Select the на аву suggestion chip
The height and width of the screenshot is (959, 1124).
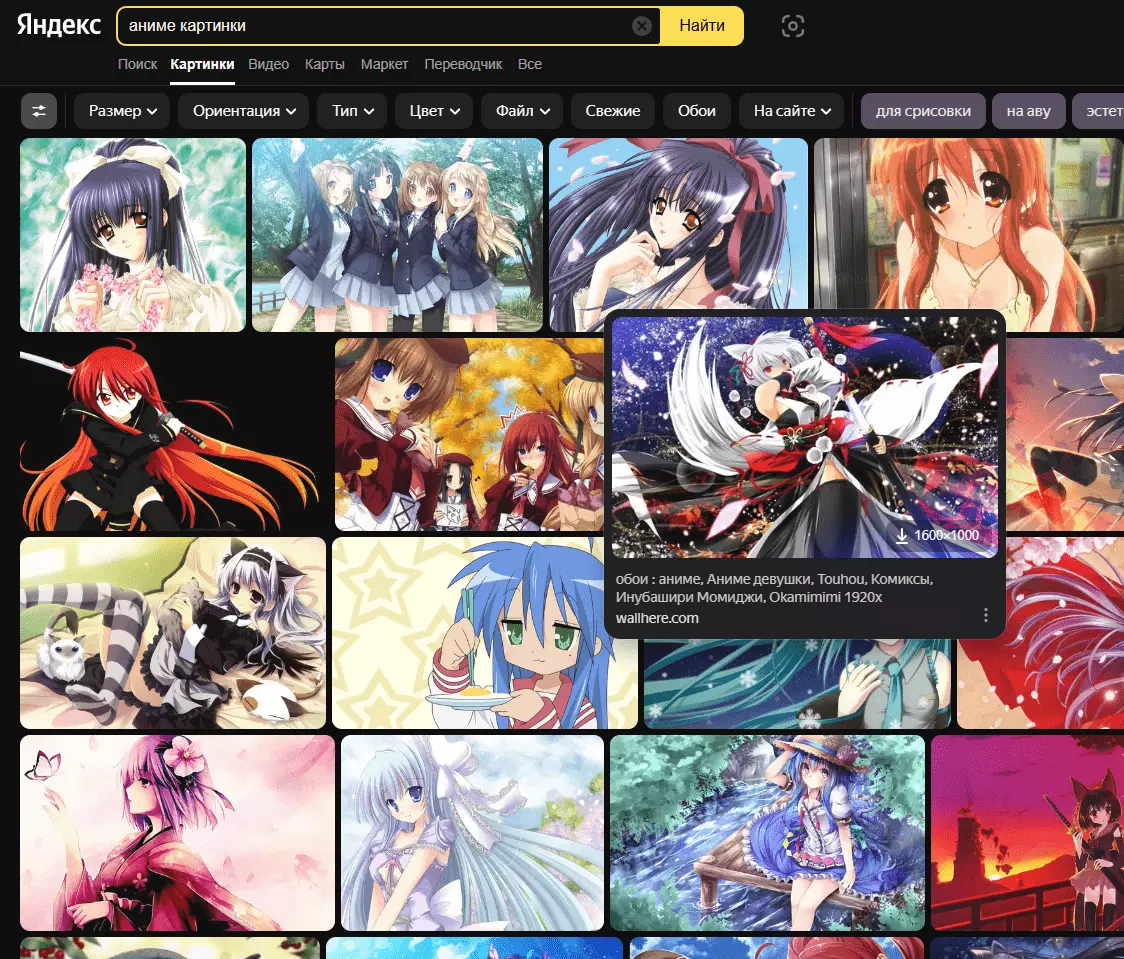click(1028, 111)
